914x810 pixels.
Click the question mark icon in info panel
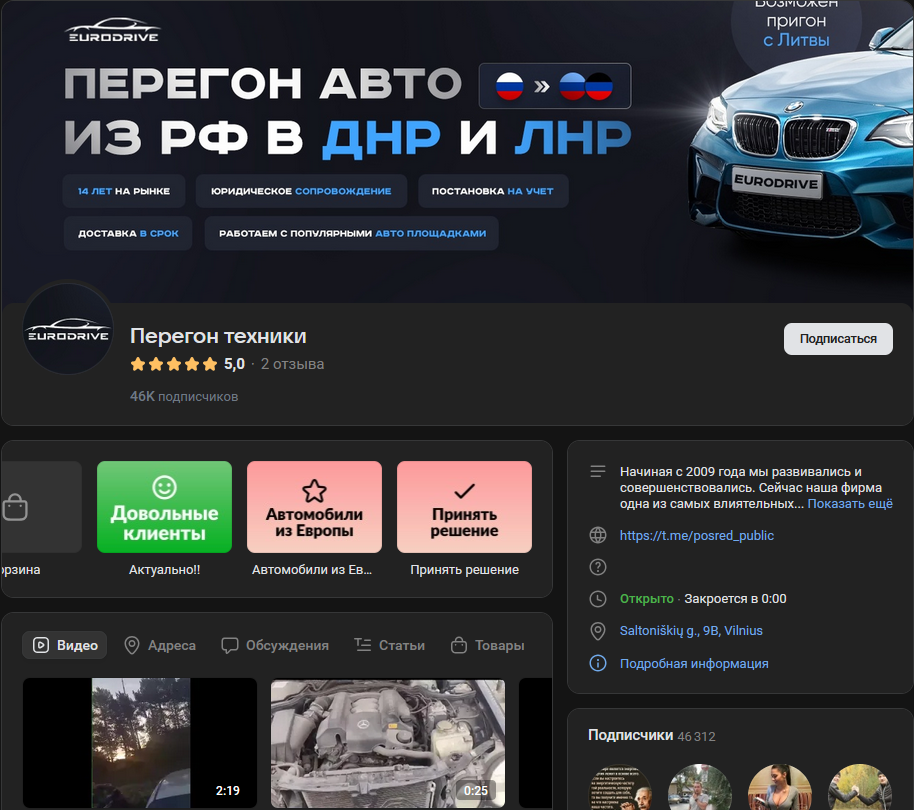[x=597, y=567]
